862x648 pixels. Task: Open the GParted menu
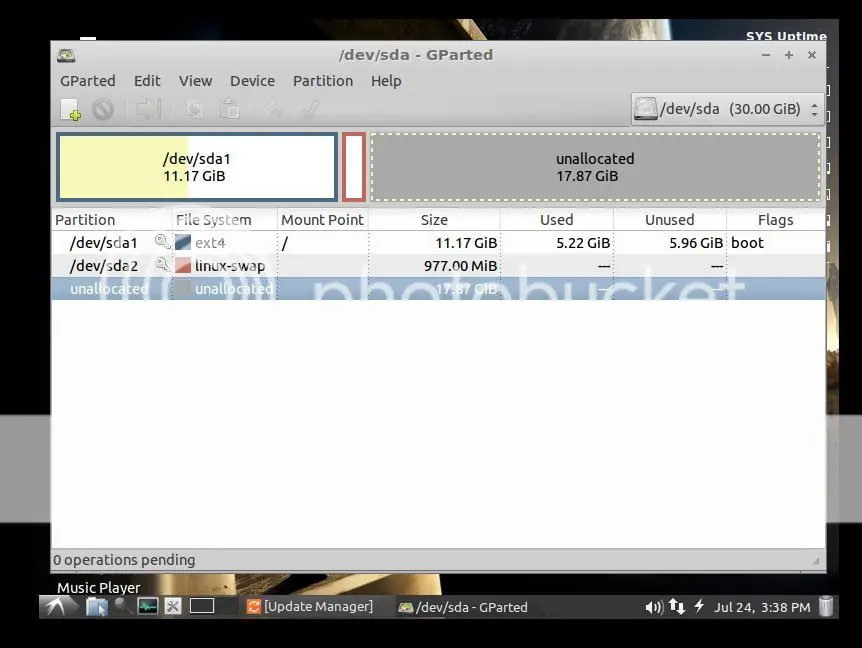tap(87, 81)
